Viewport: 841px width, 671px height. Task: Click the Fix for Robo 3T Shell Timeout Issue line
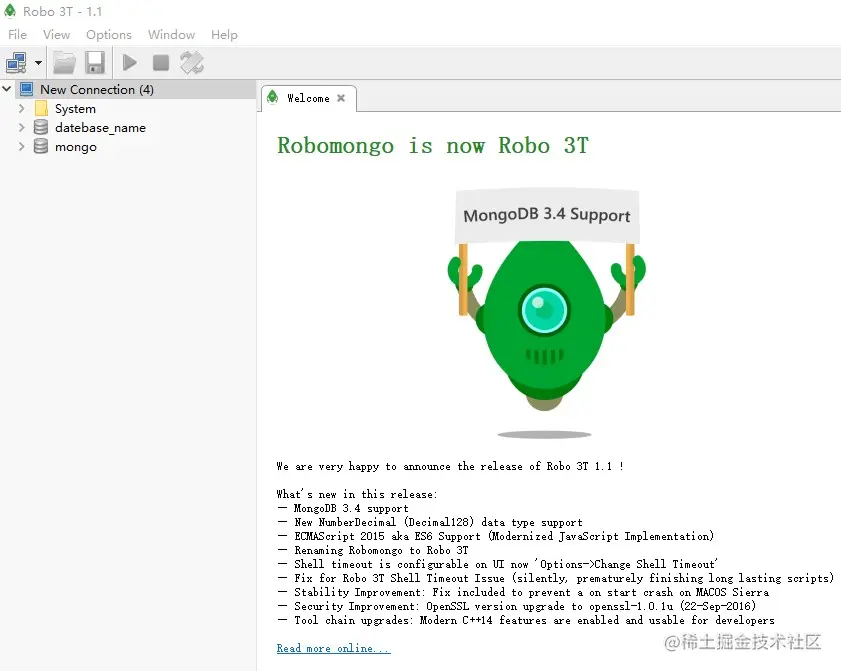(556, 578)
